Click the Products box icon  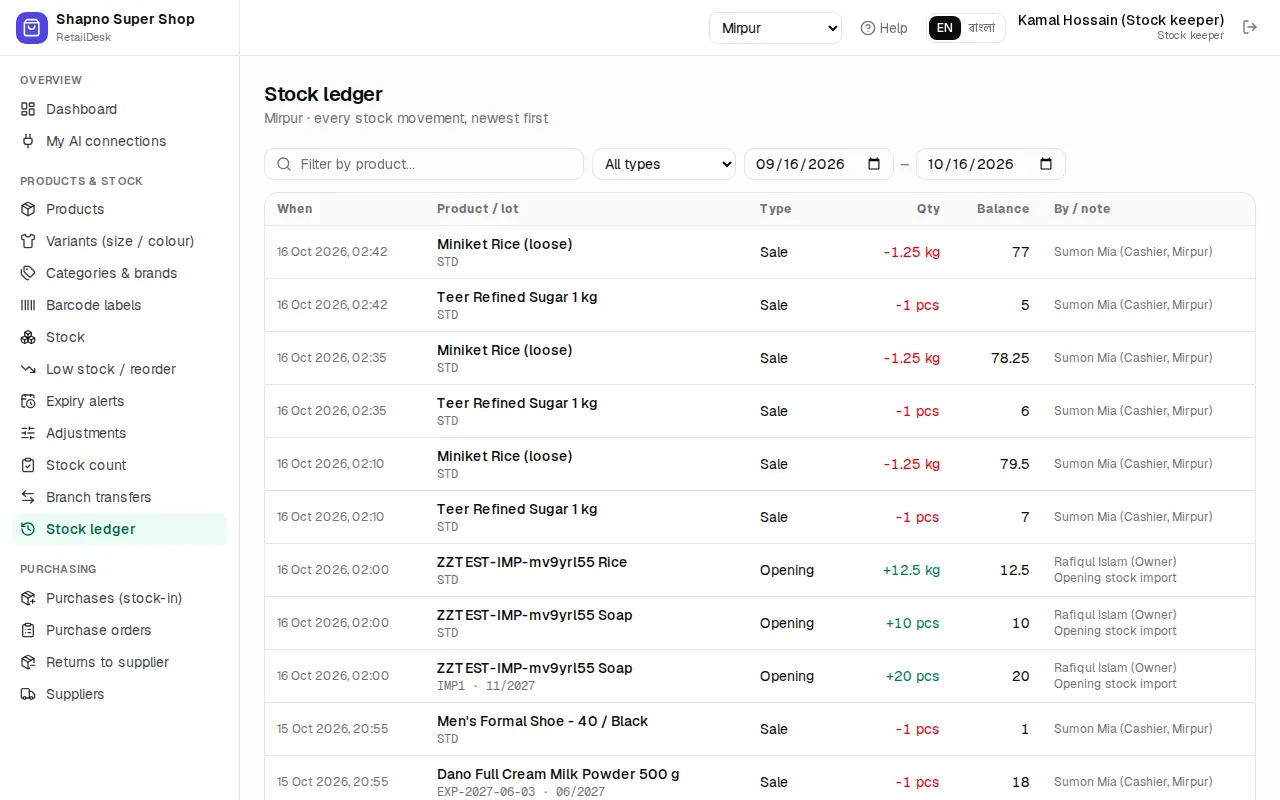point(28,209)
